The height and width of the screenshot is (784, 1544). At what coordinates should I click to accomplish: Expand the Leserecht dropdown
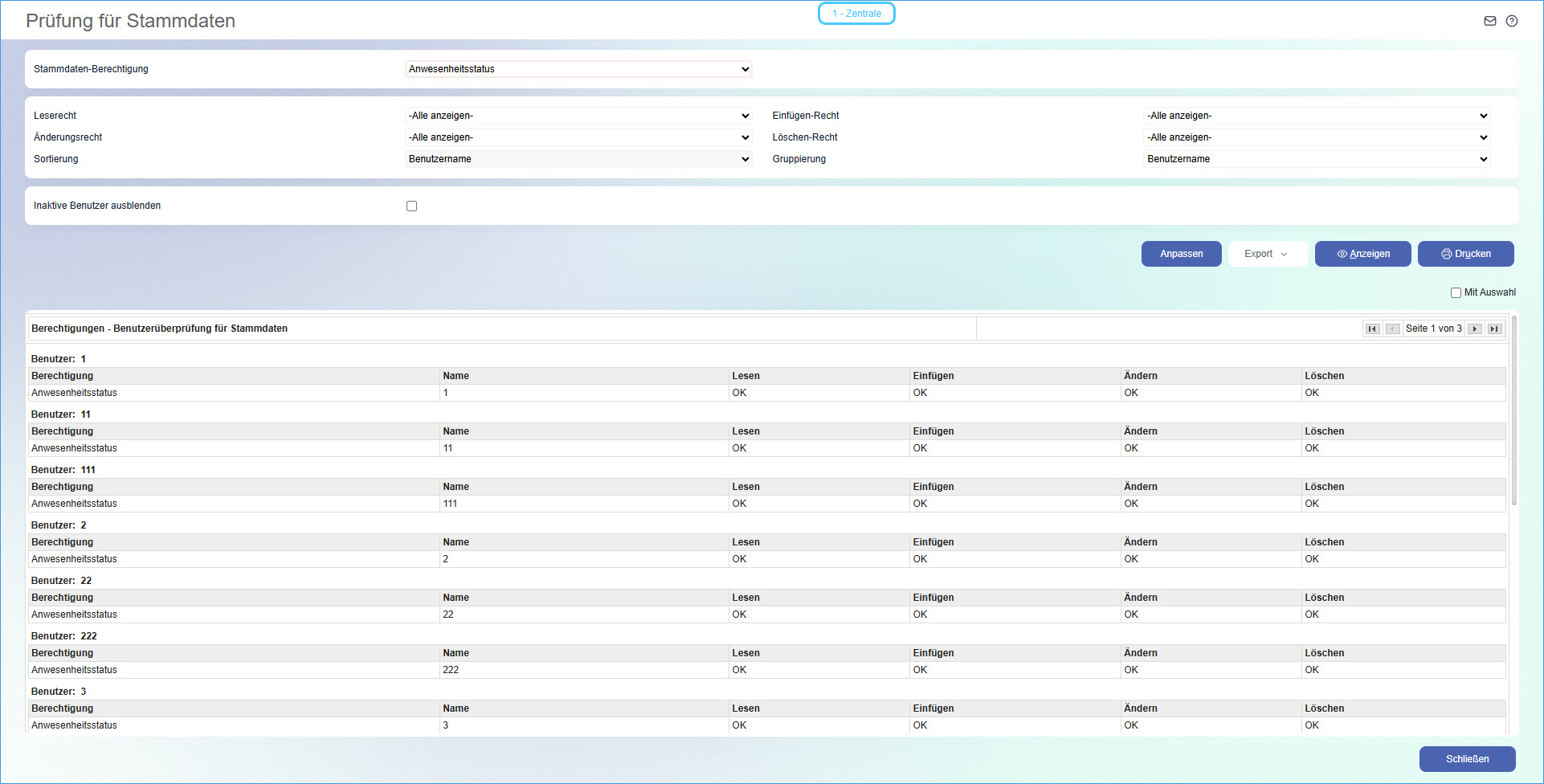578,116
